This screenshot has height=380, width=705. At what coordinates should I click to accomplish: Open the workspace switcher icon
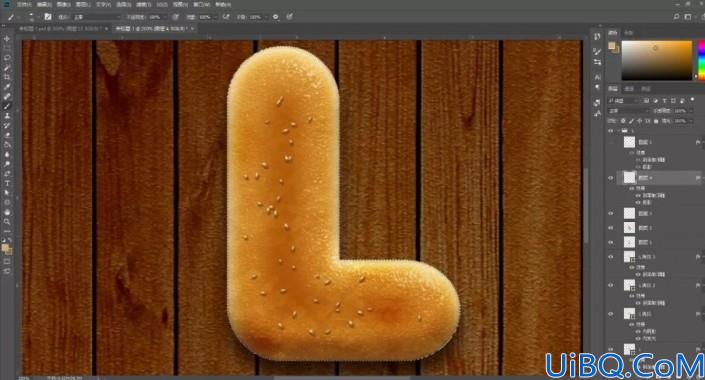point(688,17)
